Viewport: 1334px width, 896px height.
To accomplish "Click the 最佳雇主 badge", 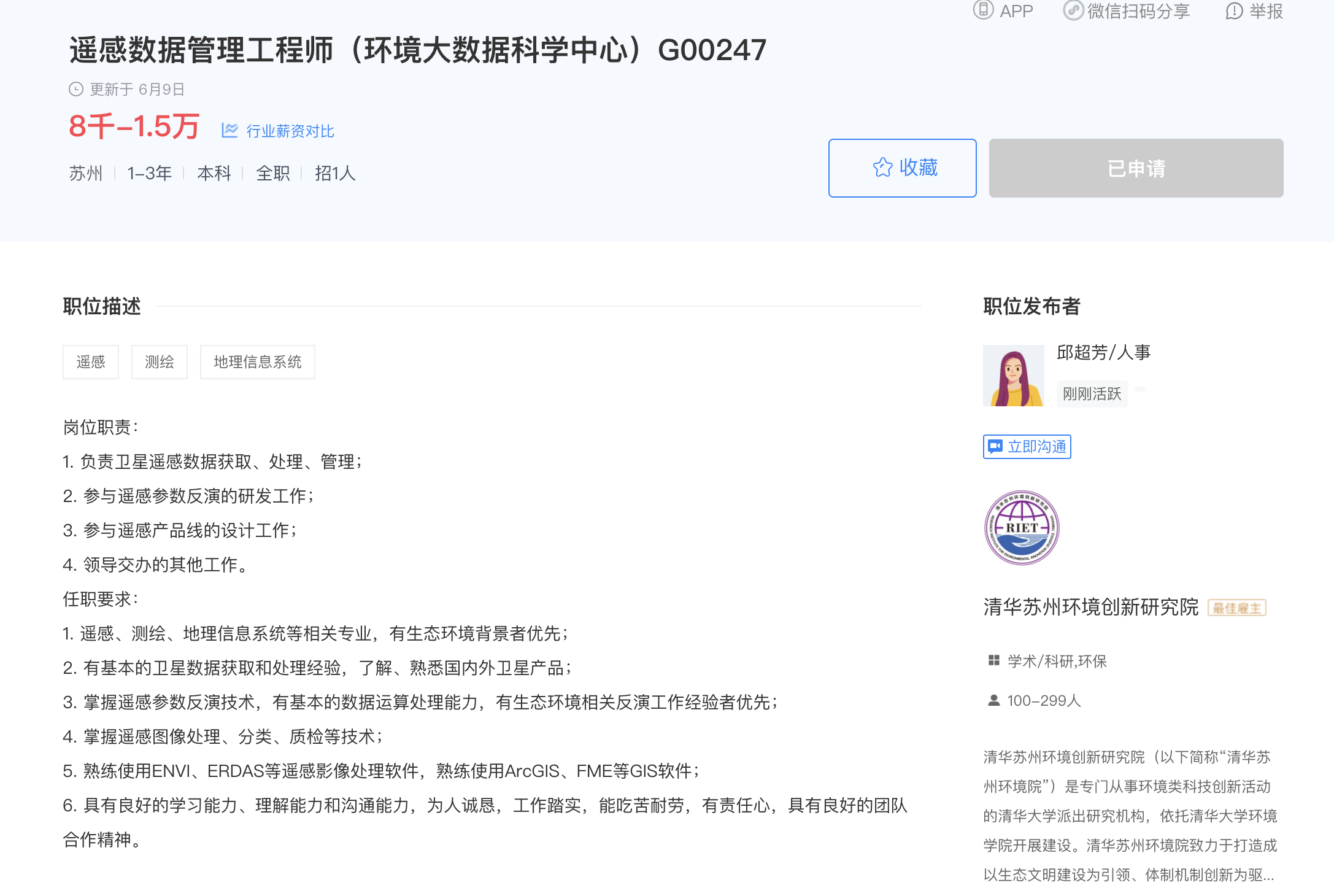I will tap(1236, 608).
